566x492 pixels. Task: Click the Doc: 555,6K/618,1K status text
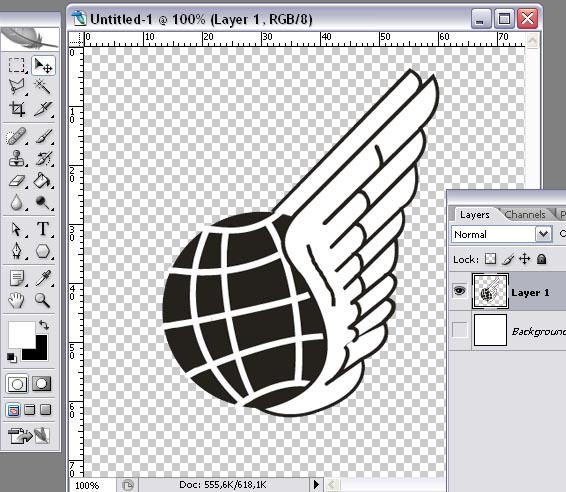[222, 484]
